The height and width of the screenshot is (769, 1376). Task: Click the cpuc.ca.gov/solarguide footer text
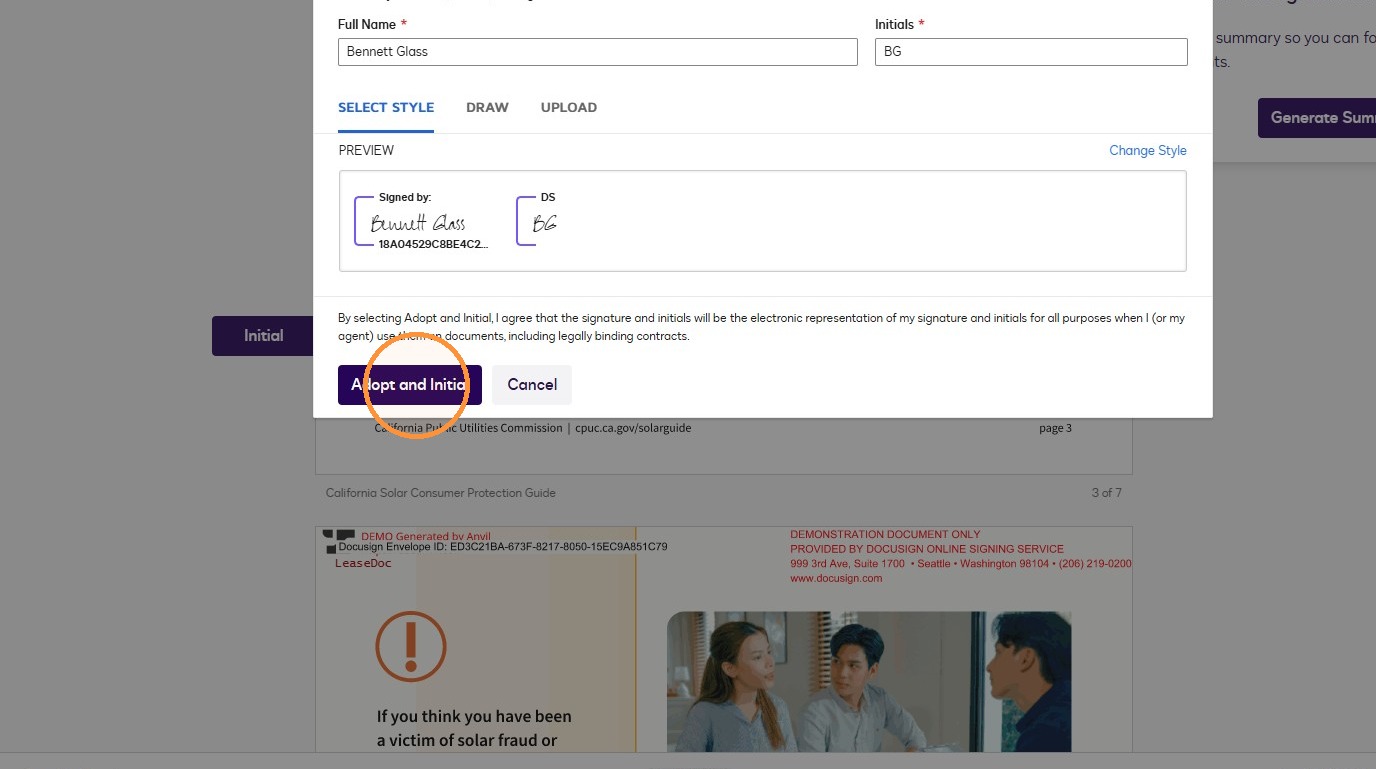[633, 428]
